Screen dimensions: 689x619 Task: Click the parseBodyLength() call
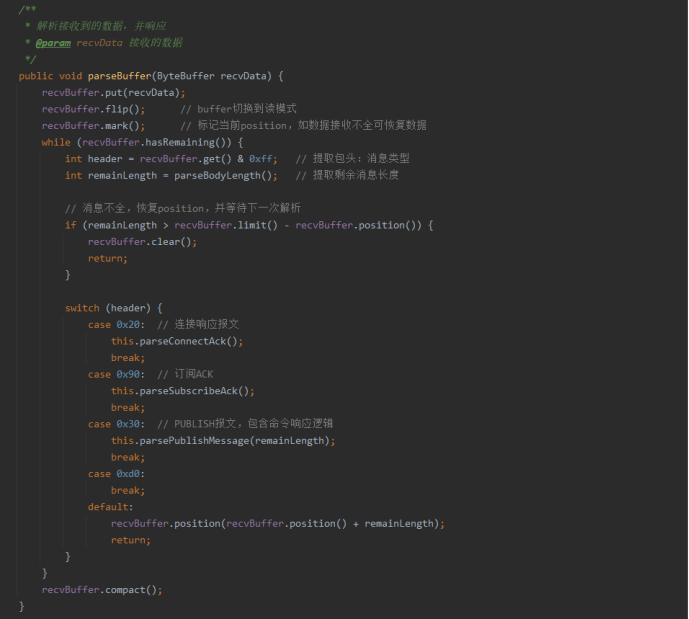click(223, 176)
